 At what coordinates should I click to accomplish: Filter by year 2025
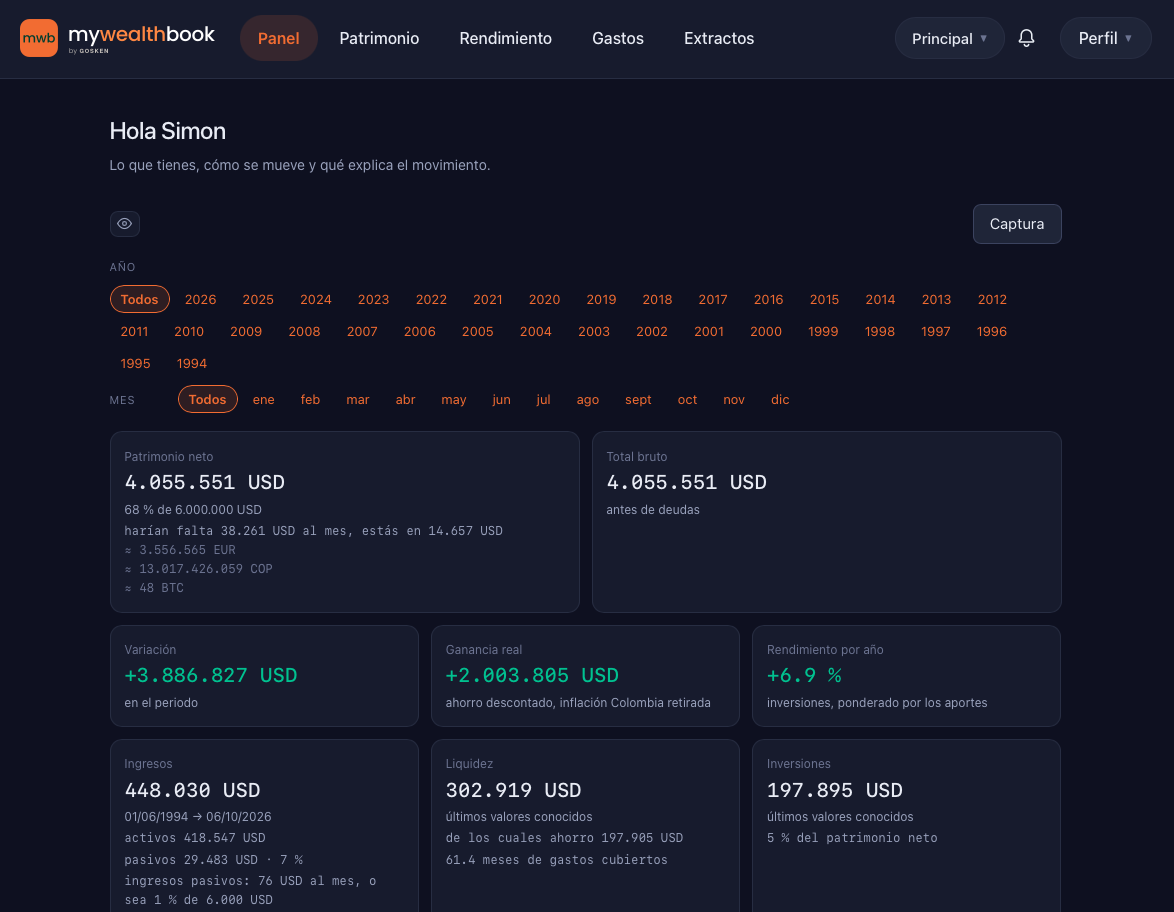tap(258, 300)
